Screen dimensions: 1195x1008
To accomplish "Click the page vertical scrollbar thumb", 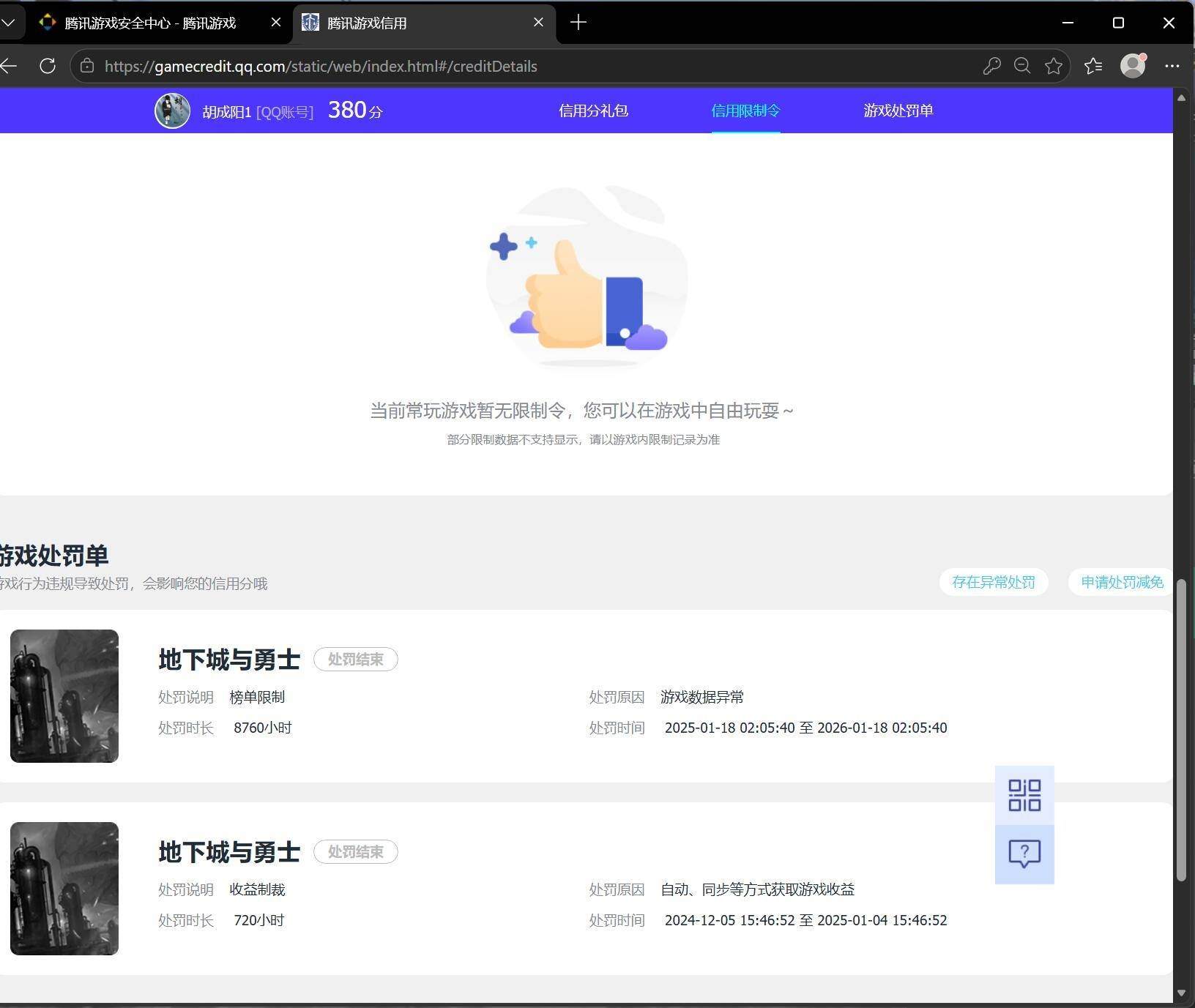I will coord(1180,730).
